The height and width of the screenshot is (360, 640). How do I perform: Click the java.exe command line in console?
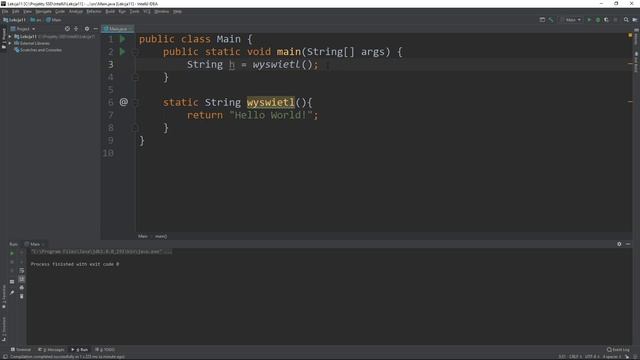click(x=101, y=252)
